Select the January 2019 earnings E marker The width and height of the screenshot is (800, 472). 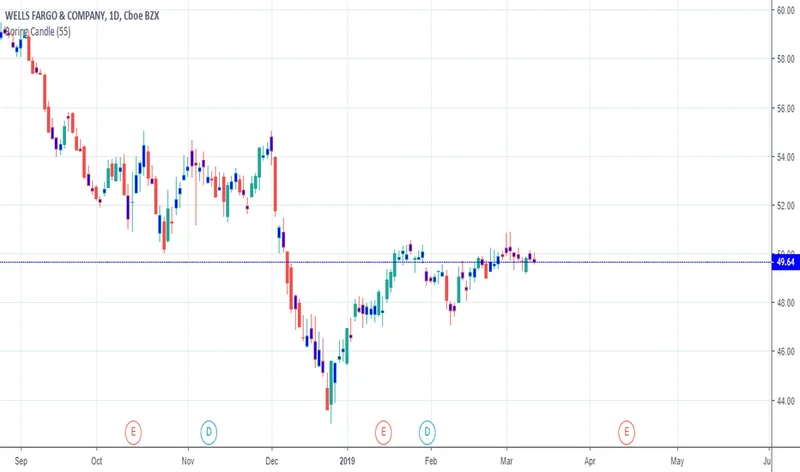pos(382,431)
